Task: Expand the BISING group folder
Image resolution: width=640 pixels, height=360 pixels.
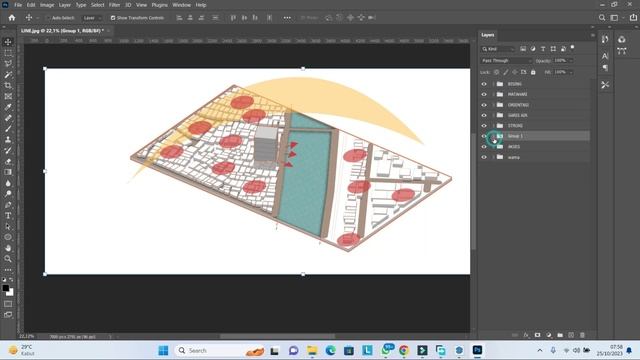Action: tap(493, 84)
